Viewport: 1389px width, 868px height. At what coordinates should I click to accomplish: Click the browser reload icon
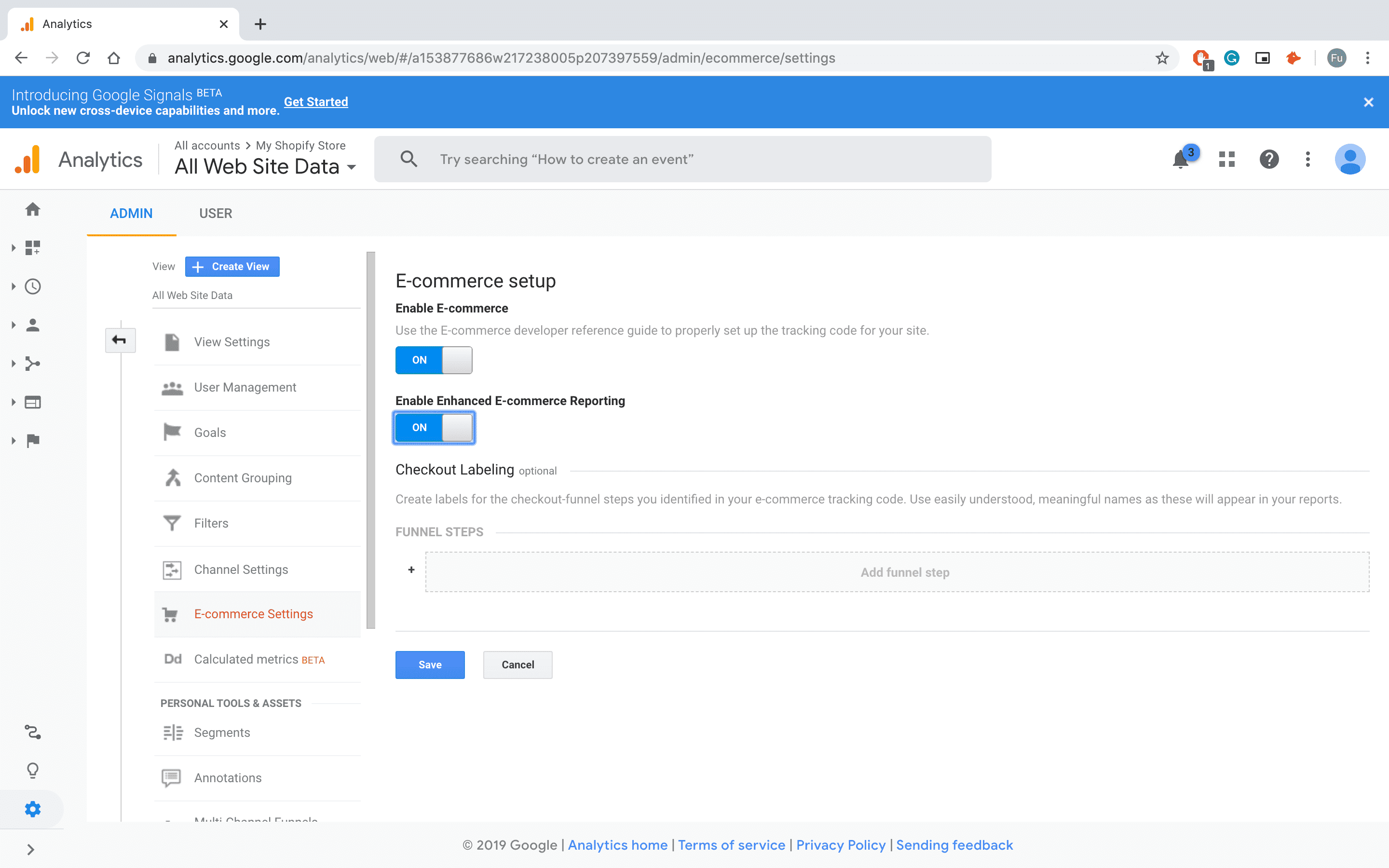coord(83,58)
